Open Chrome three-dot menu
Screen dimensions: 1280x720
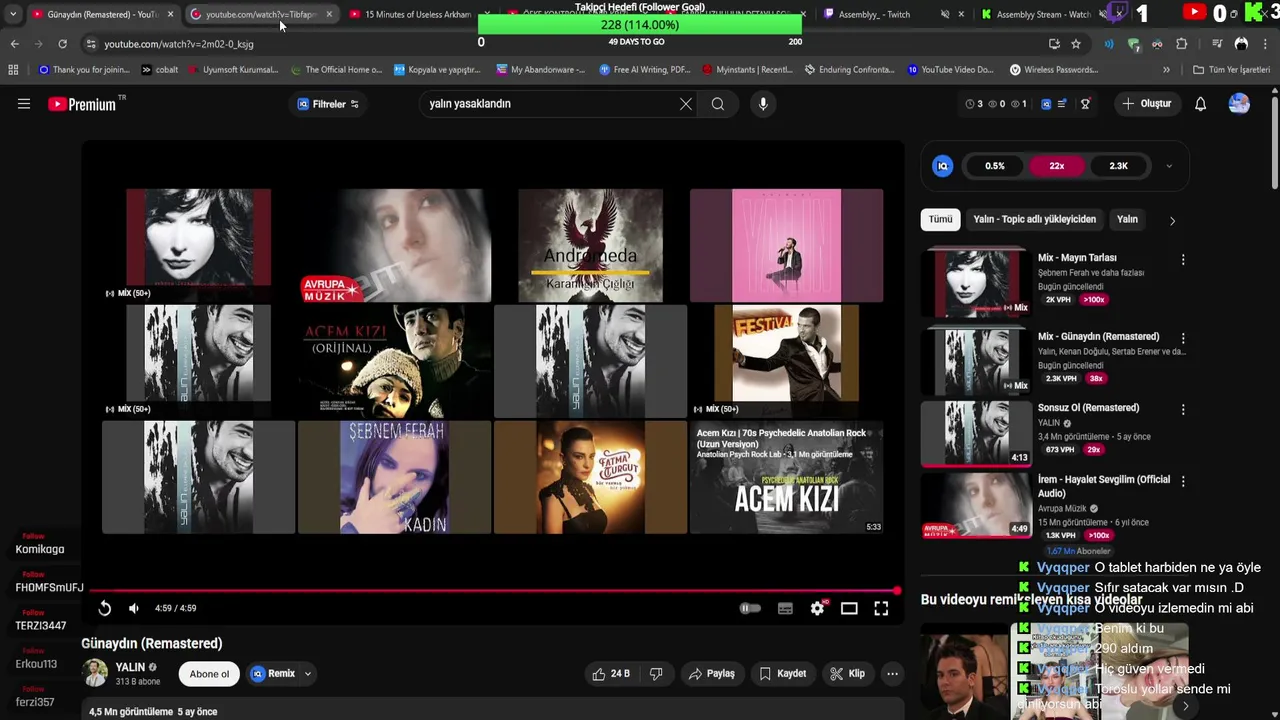point(1266,44)
